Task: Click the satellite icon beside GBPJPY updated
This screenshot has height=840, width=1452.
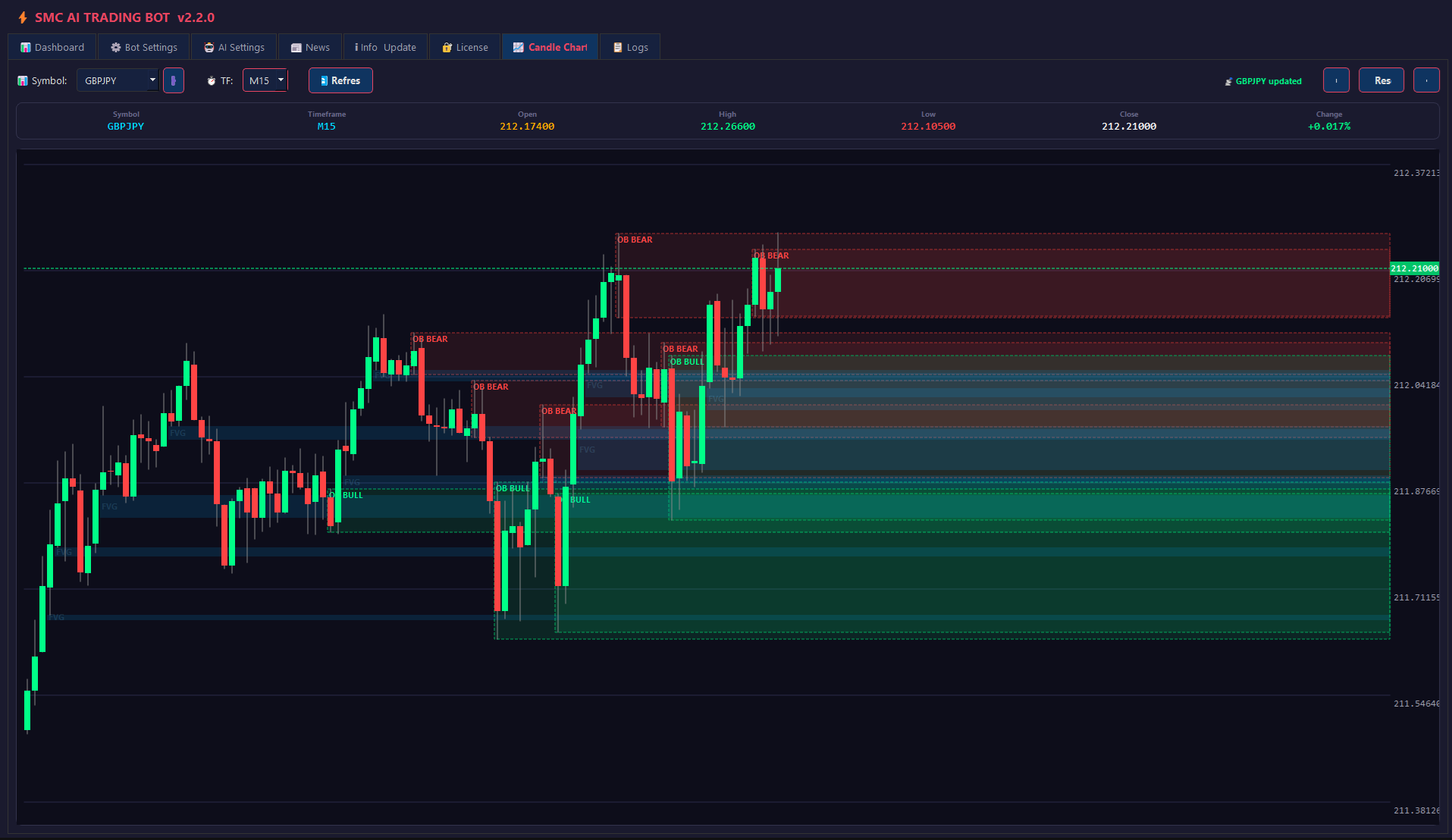Action: (1228, 80)
